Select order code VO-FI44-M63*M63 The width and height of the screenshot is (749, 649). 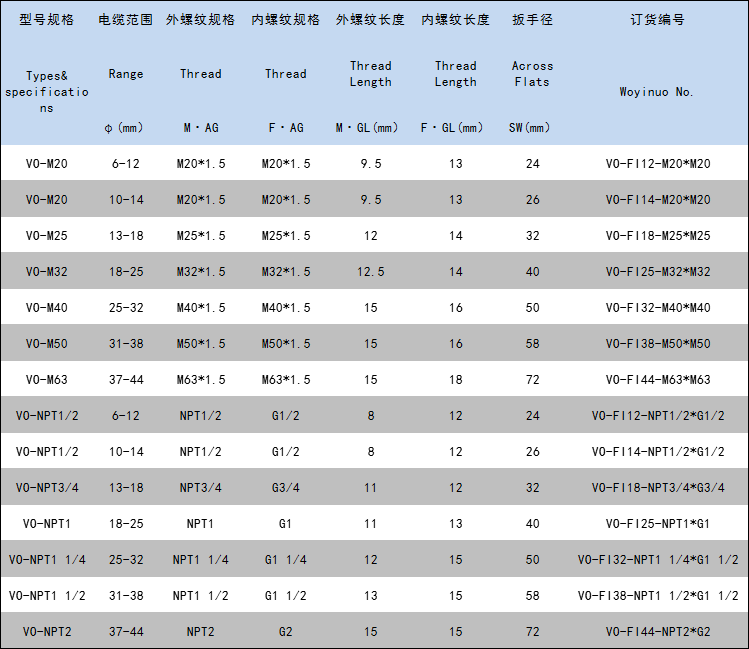coord(657,380)
